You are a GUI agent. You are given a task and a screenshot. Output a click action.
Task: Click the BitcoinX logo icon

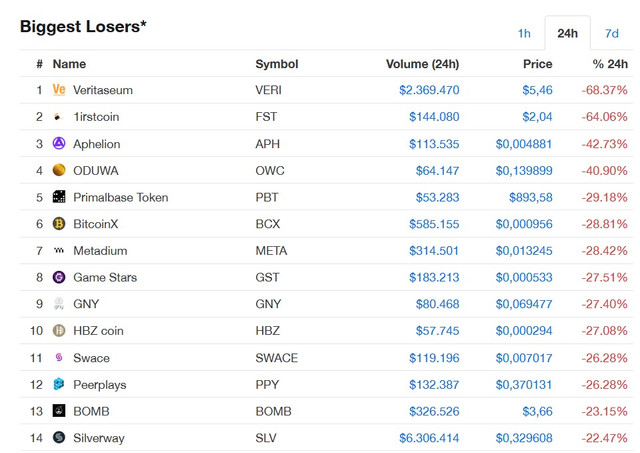click(x=59, y=224)
